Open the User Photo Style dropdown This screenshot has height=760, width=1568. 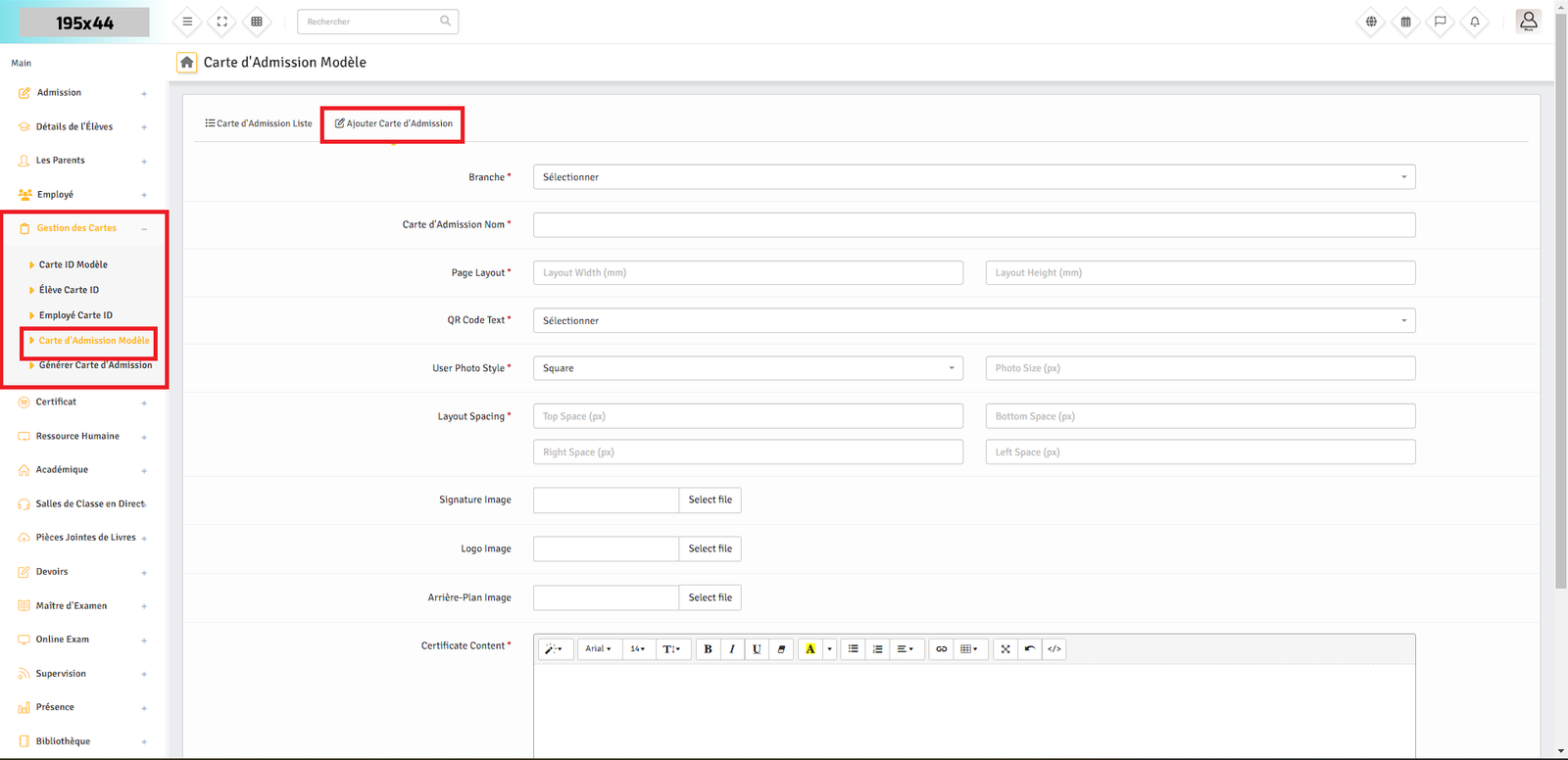pyautogui.click(x=747, y=368)
